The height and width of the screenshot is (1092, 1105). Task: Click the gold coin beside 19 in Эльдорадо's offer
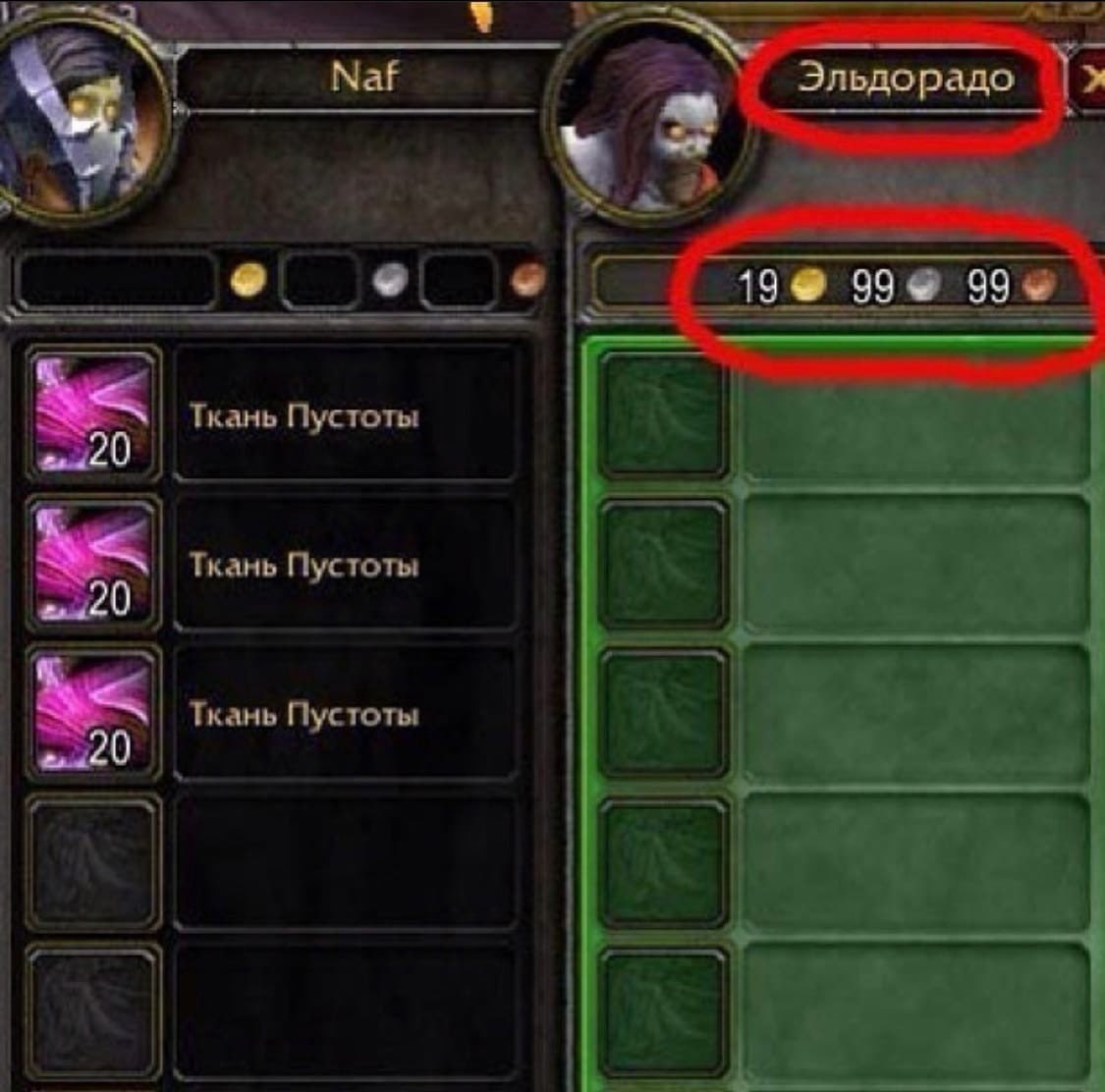(807, 286)
